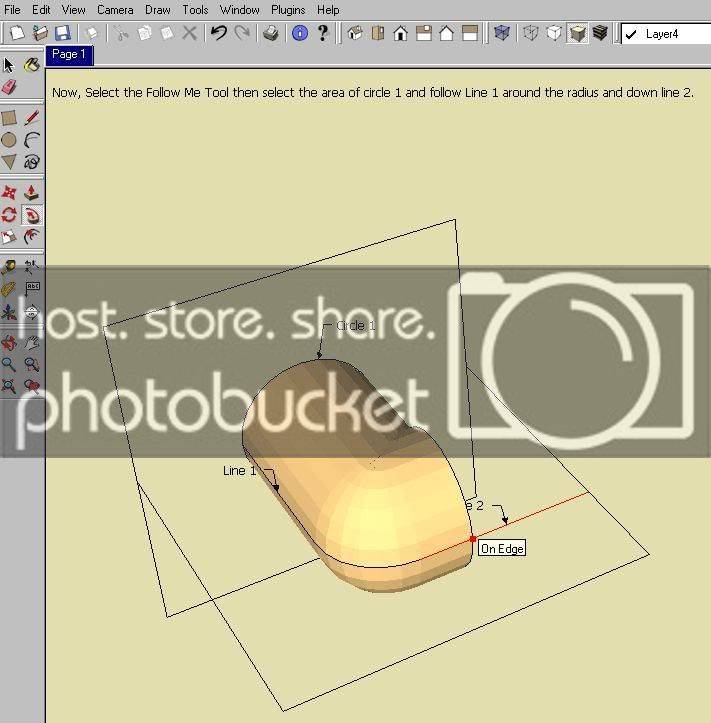Click the "Line 1" label text
Screen dimensions: 711x723
[239, 471]
